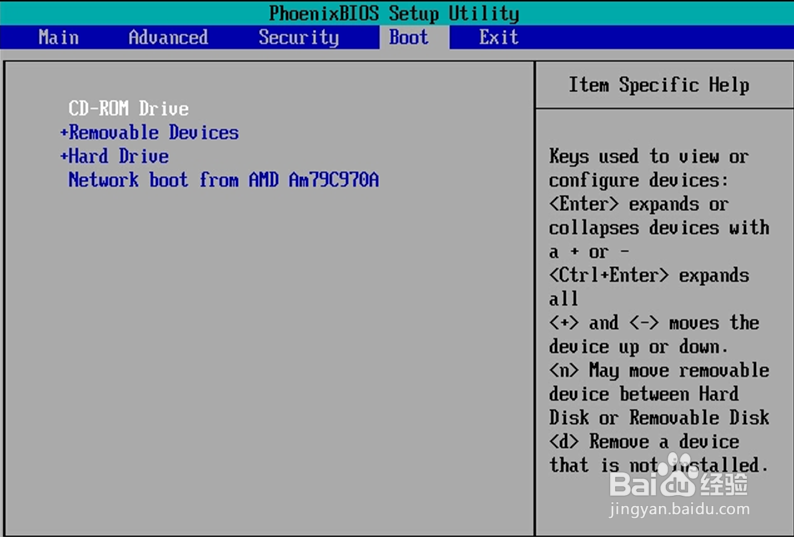Click the '<Enter> expands or' help line
The image size is (794, 537).
(639, 204)
